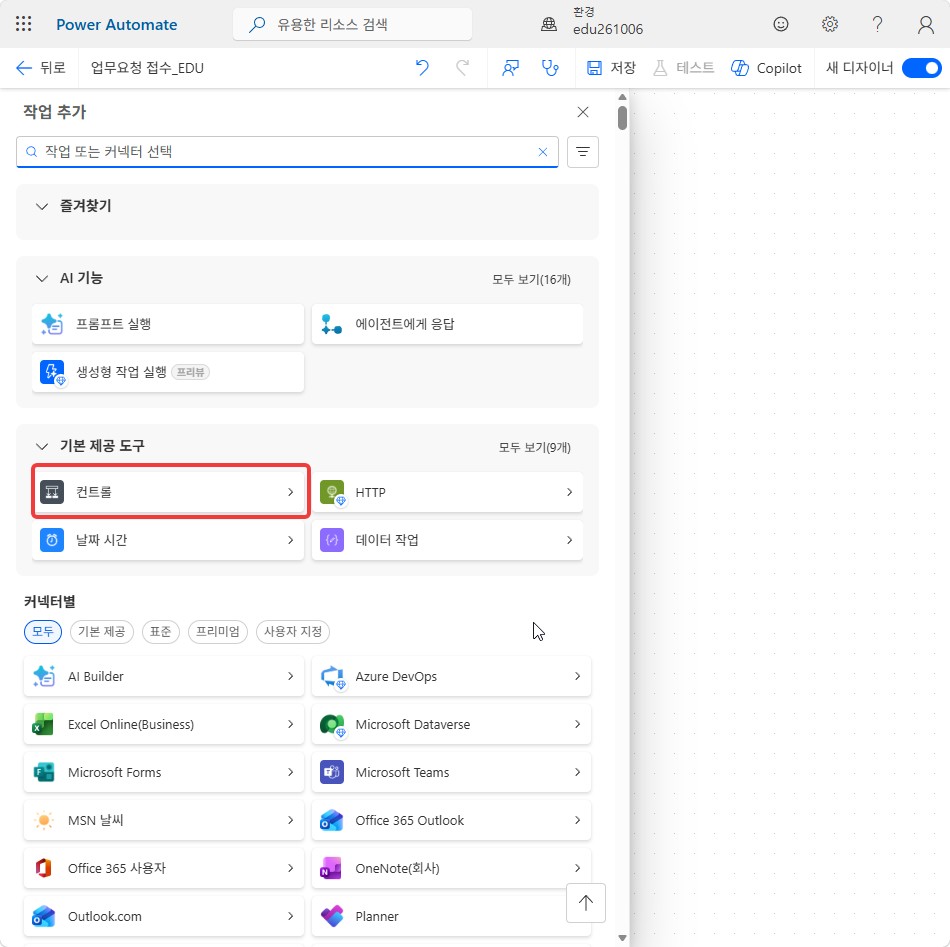This screenshot has width=950, height=947.
Task: Open the Azure DevOps connector
Action: pos(451,676)
